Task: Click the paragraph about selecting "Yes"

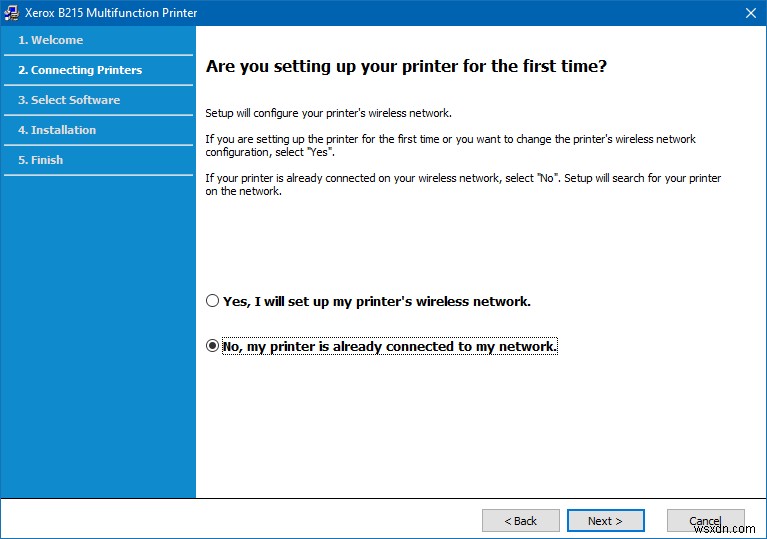Action: [450, 145]
